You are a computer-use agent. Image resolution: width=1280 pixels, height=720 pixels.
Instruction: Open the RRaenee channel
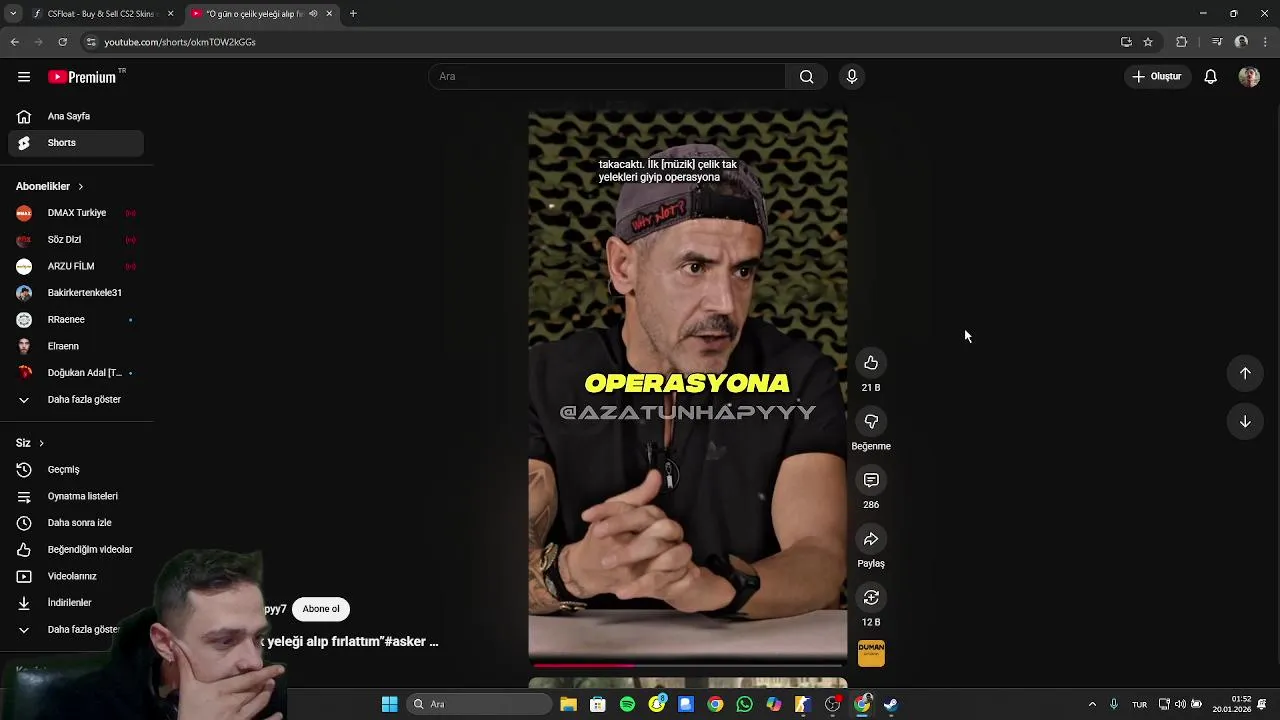click(x=76, y=320)
